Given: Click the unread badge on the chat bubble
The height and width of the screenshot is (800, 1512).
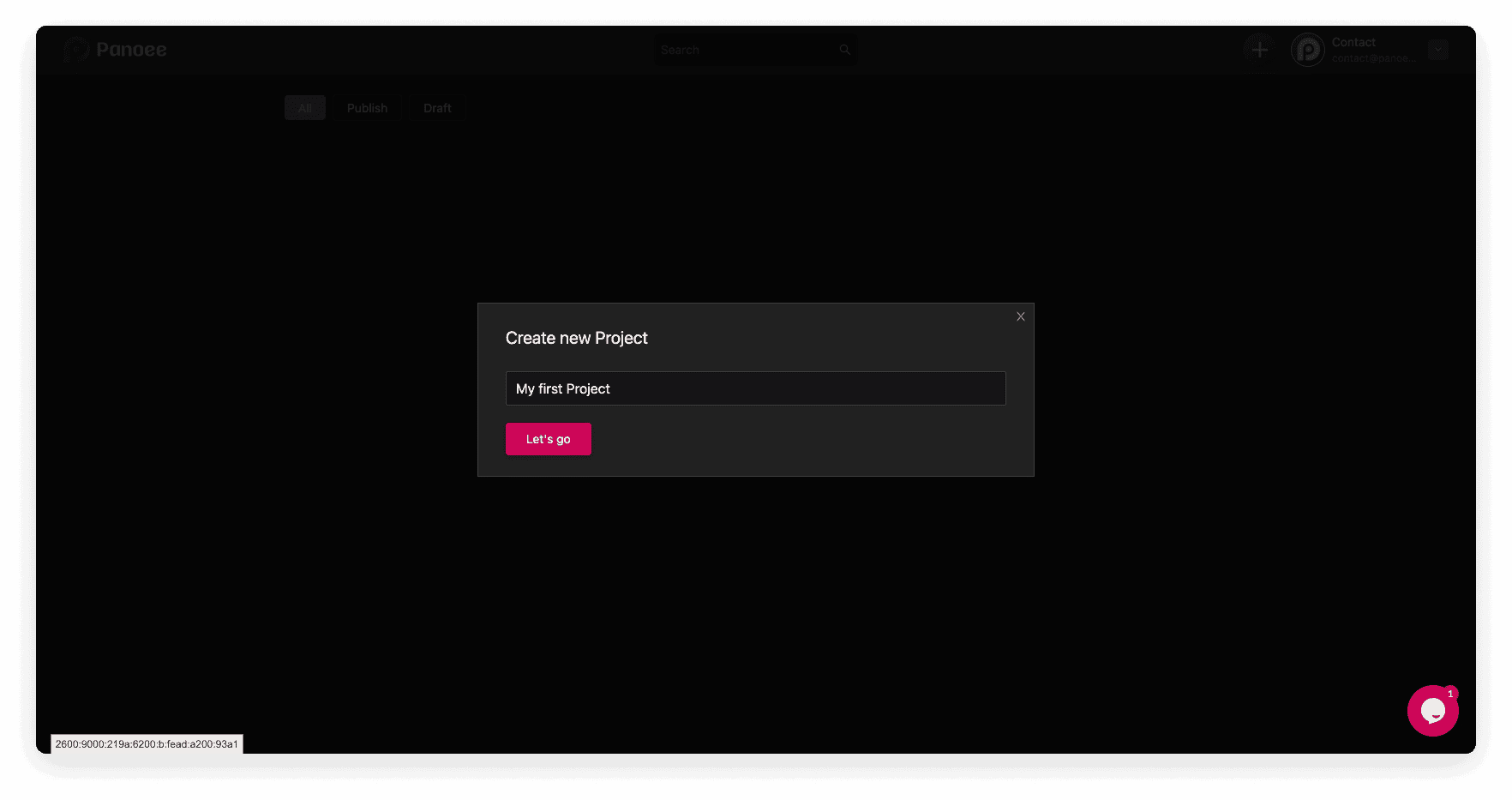Looking at the screenshot, I should 1449,693.
